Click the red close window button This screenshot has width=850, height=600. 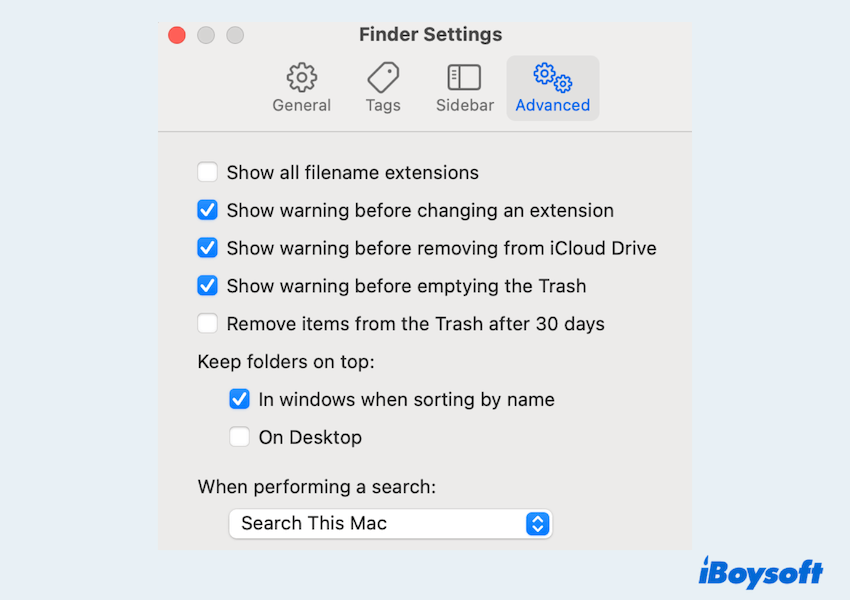tap(177, 35)
